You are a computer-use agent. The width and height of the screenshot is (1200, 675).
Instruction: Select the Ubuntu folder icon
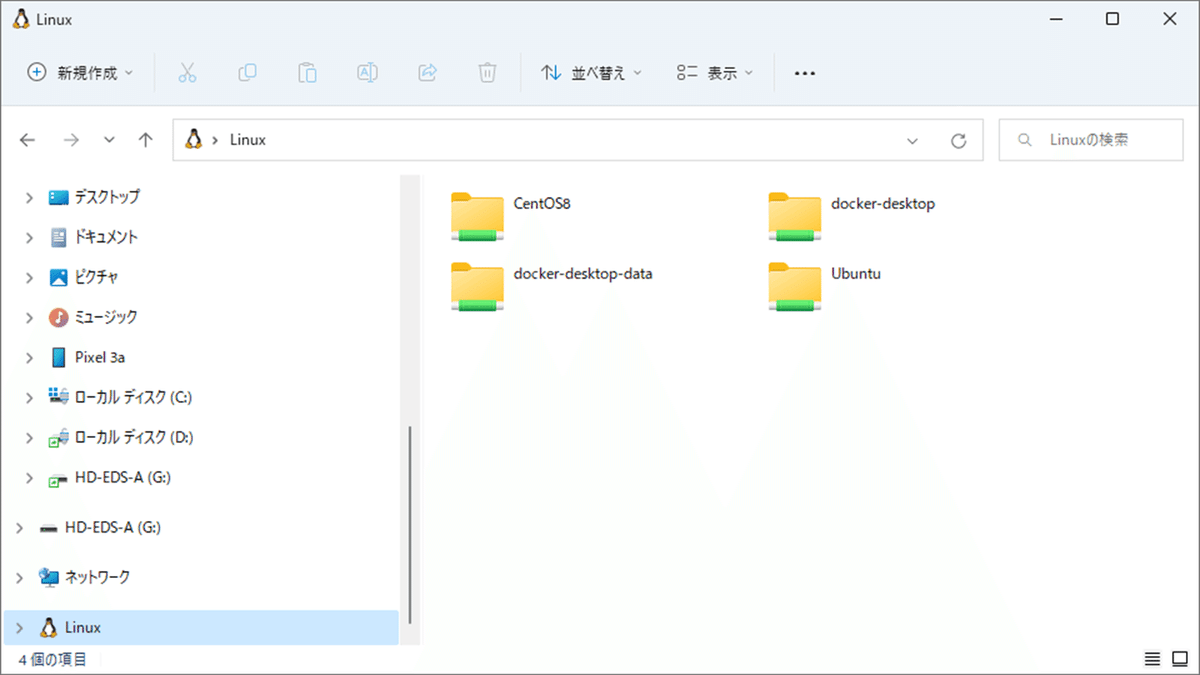coord(795,287)
